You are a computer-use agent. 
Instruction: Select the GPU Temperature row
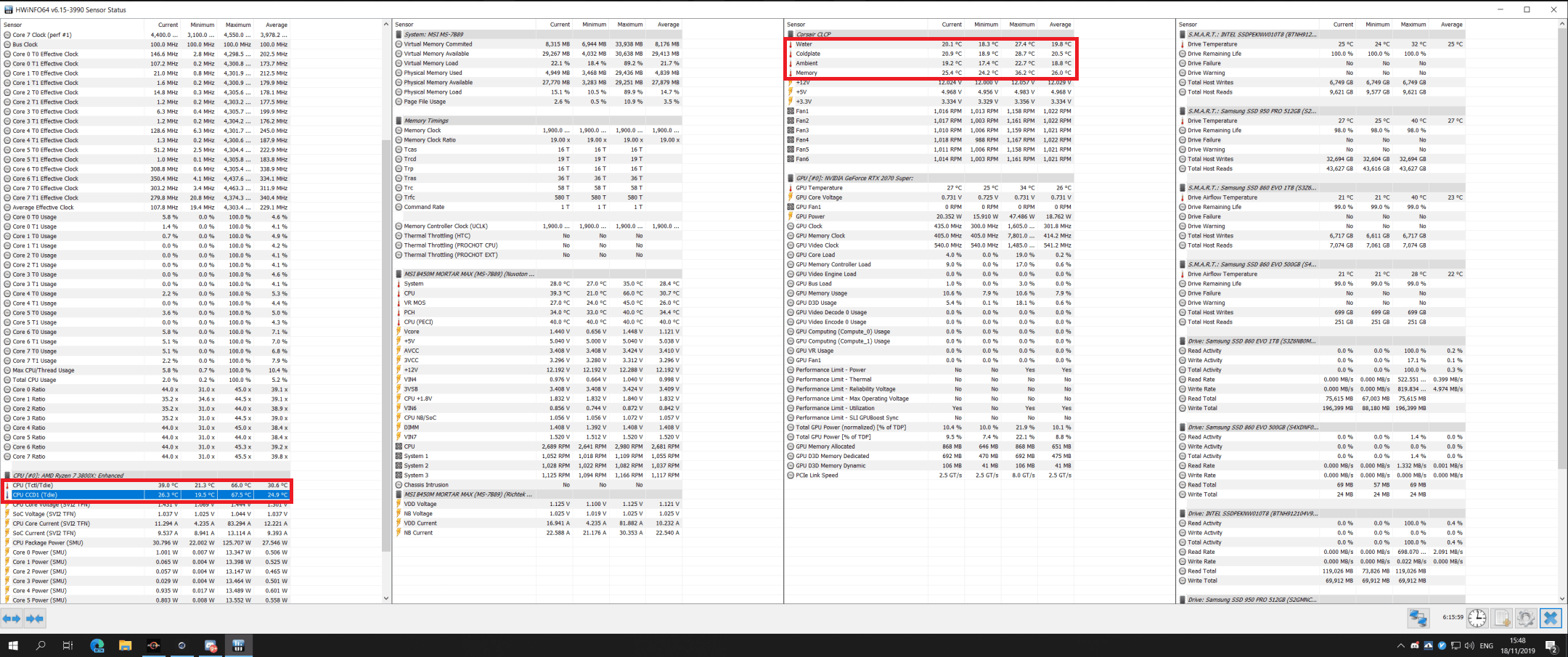click(x=931, y=188)
